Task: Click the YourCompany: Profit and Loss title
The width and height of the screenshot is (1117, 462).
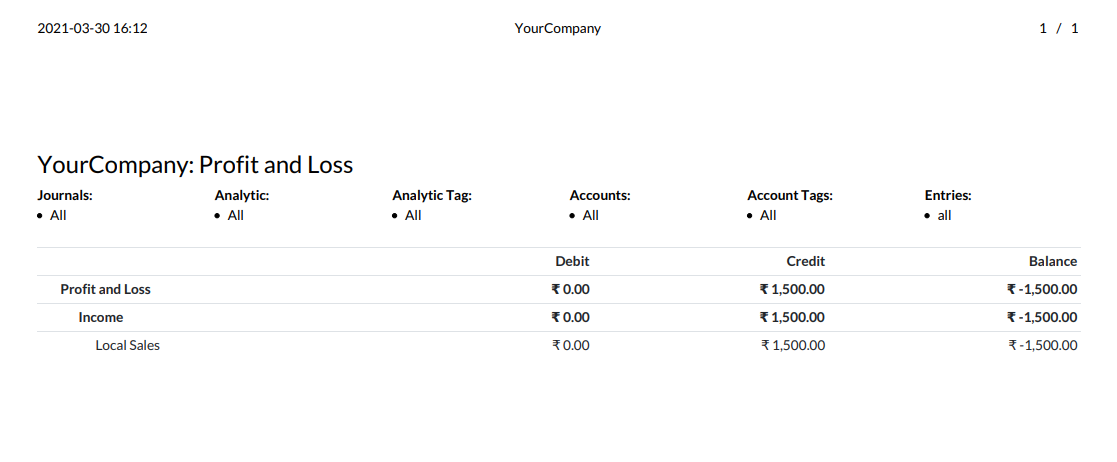Action: [195, 165]
